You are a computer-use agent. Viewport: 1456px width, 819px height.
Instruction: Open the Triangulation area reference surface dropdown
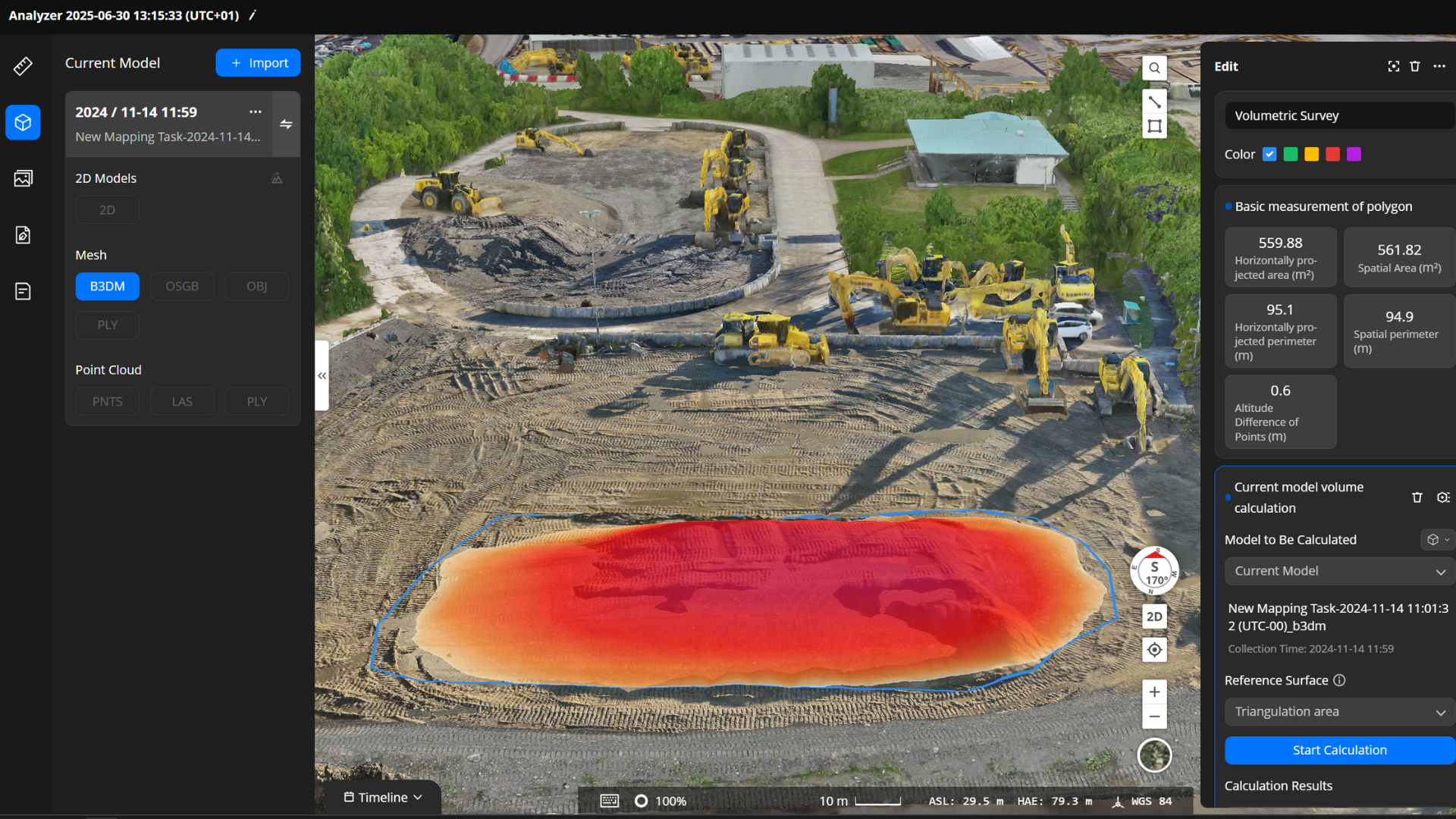1339,712
